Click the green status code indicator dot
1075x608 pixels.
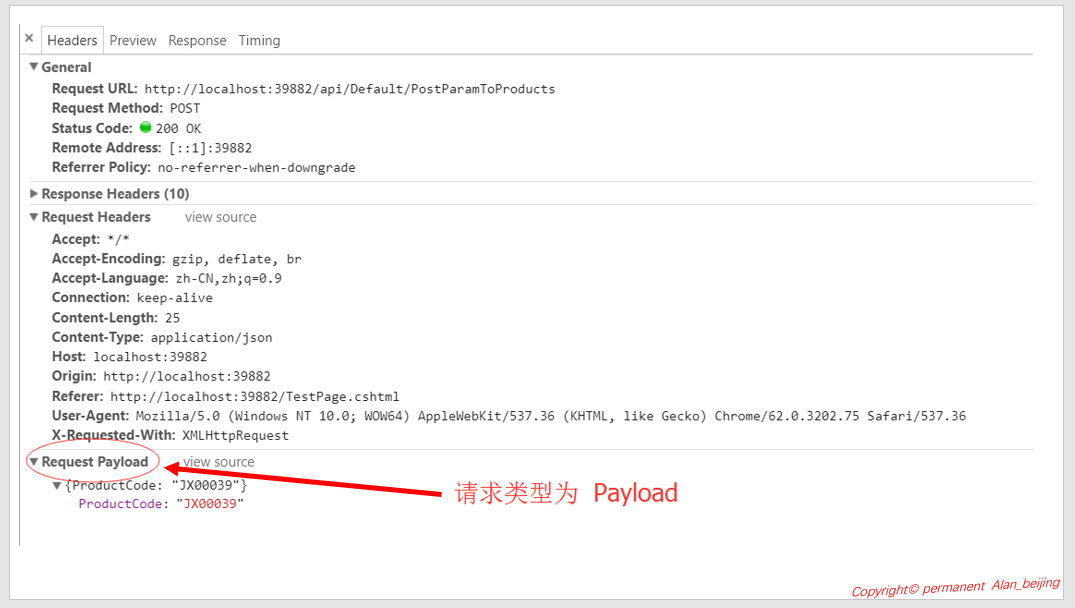pos(145,127)
